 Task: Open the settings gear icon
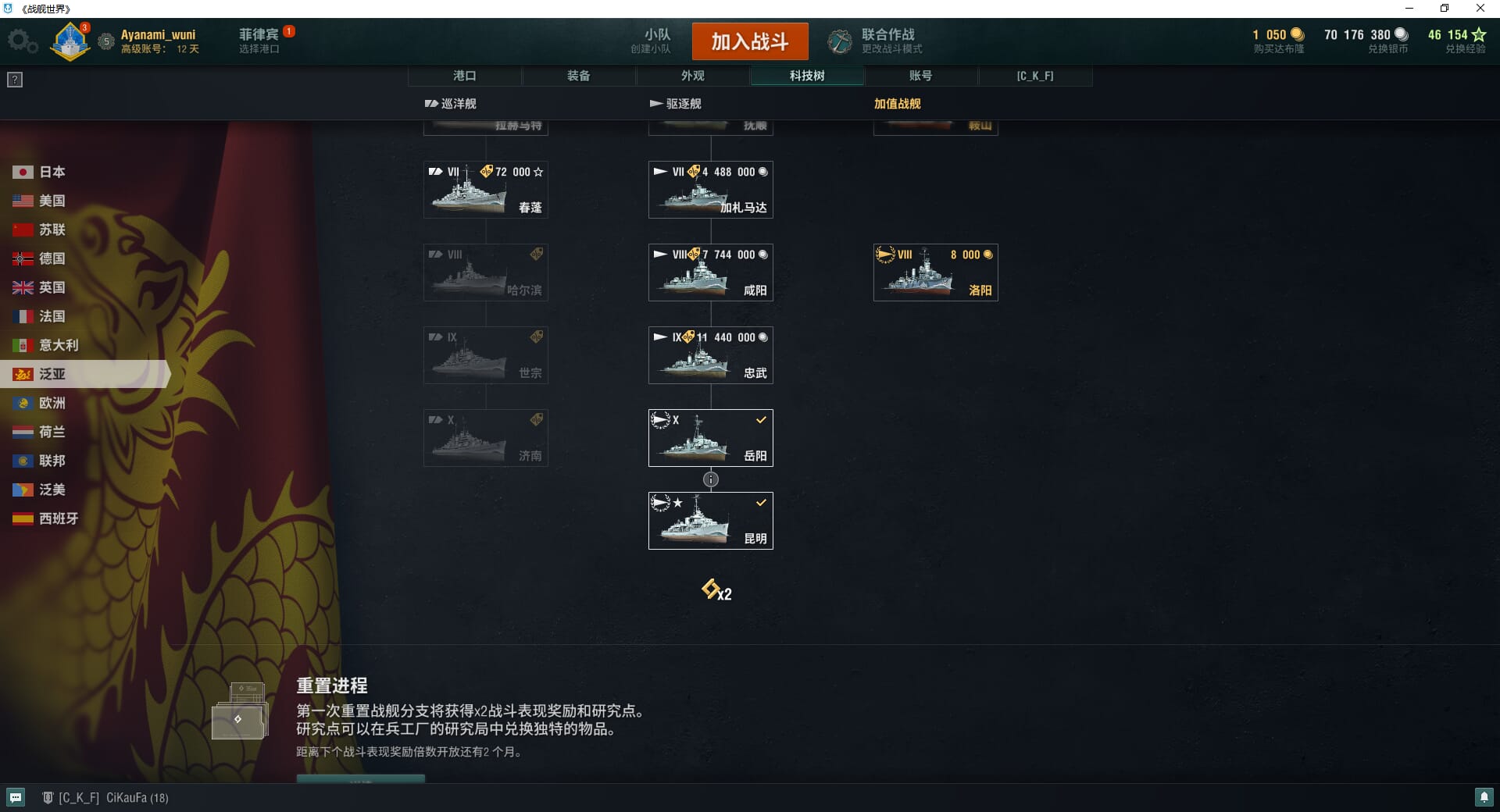(22, 41)
